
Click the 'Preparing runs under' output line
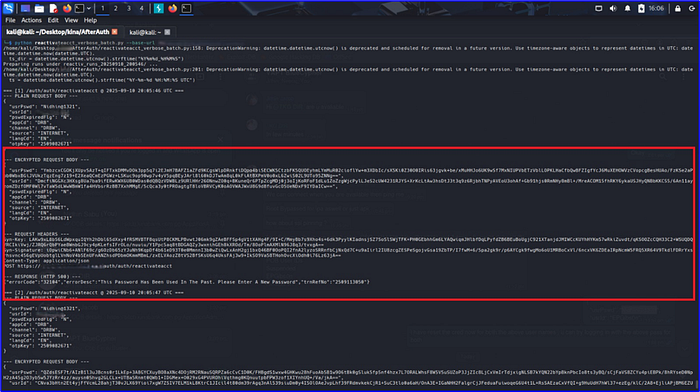tap(80, 64)
